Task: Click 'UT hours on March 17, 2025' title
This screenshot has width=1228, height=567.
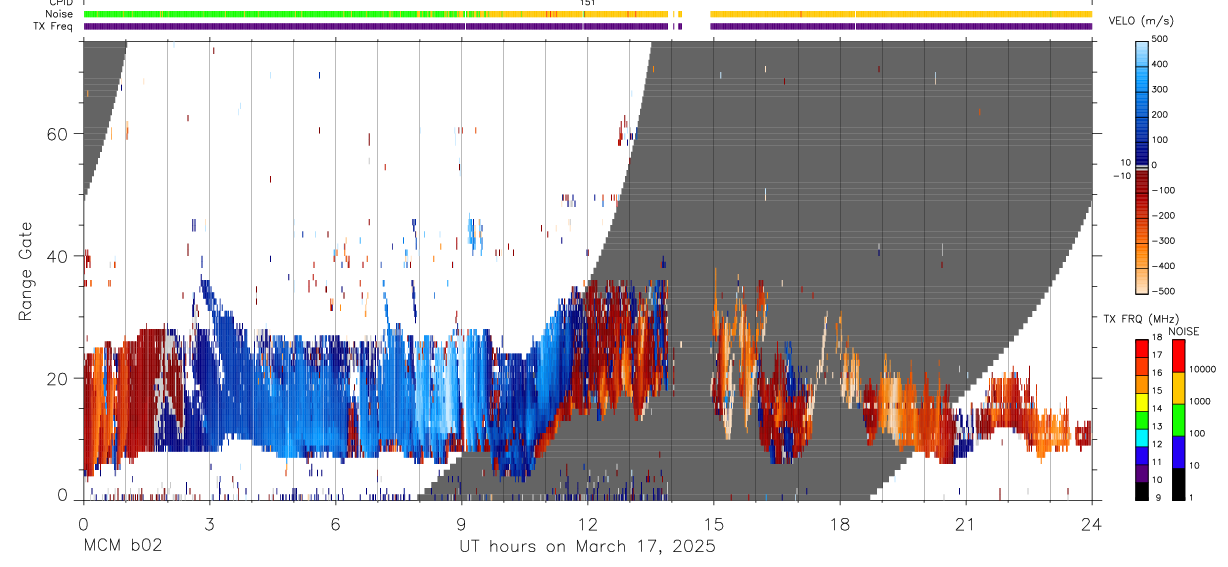Action: 587,546
